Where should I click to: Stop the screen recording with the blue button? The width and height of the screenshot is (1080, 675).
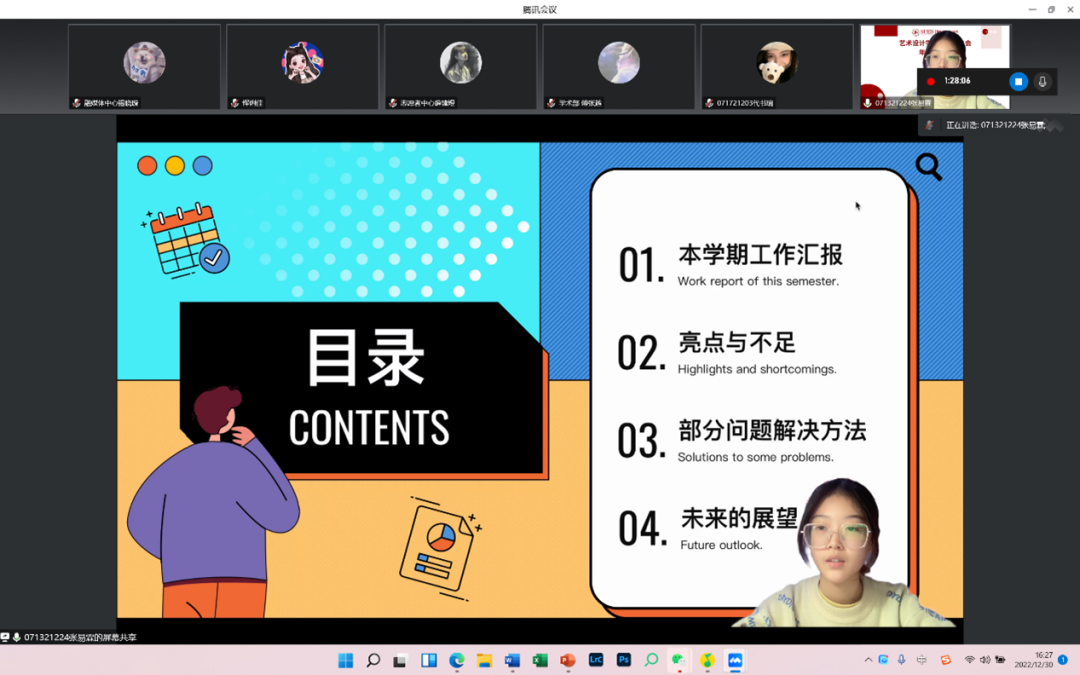coord(1018,81)
